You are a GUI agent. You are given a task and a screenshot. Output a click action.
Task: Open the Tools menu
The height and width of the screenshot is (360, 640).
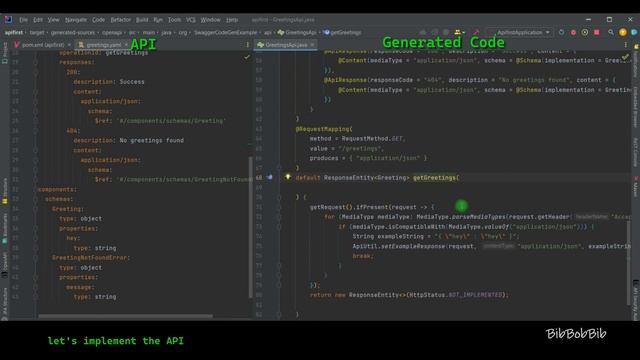pyautogui.click(x=174, y=20)
